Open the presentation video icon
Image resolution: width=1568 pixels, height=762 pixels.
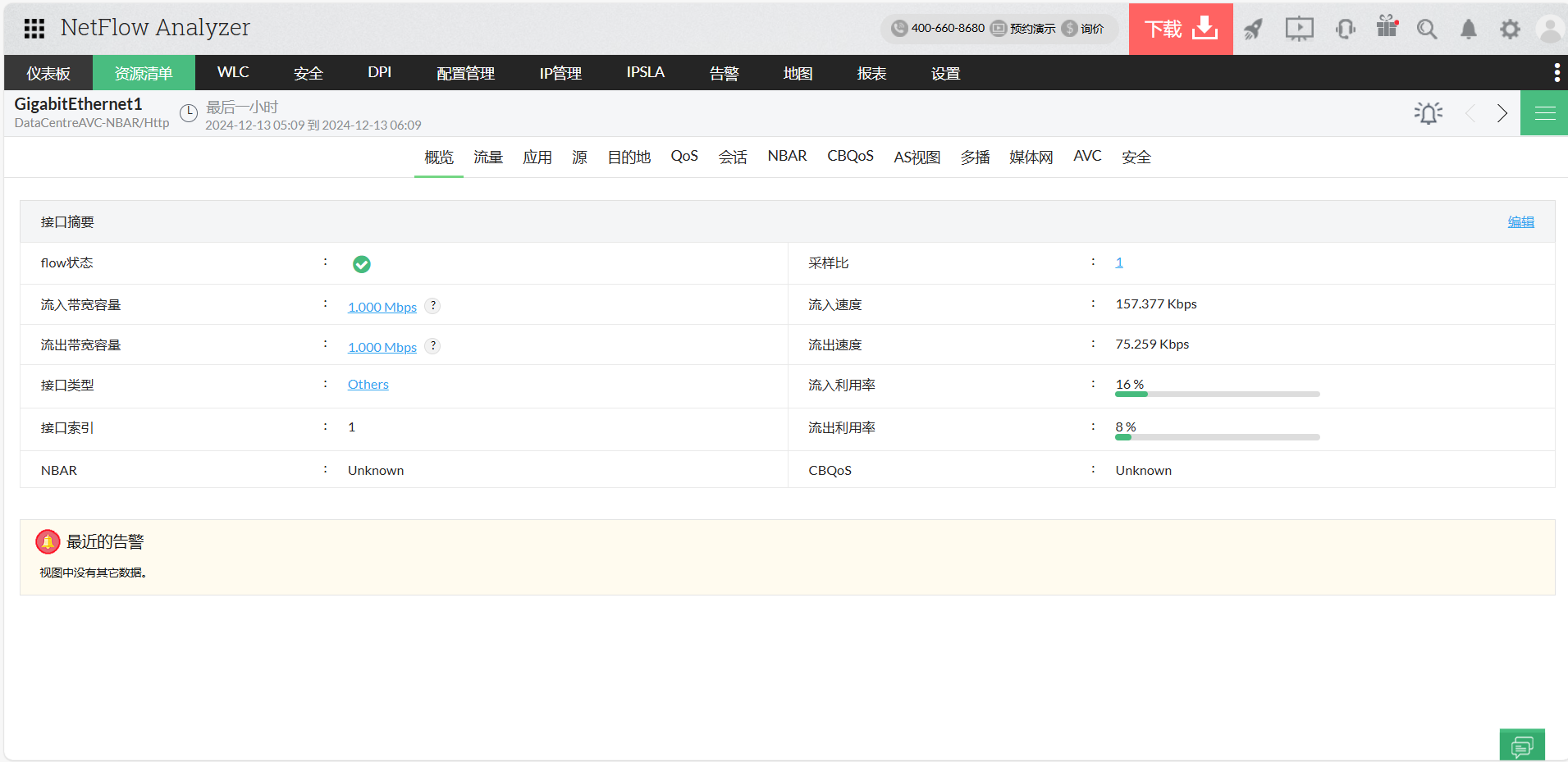point(1299,30)
